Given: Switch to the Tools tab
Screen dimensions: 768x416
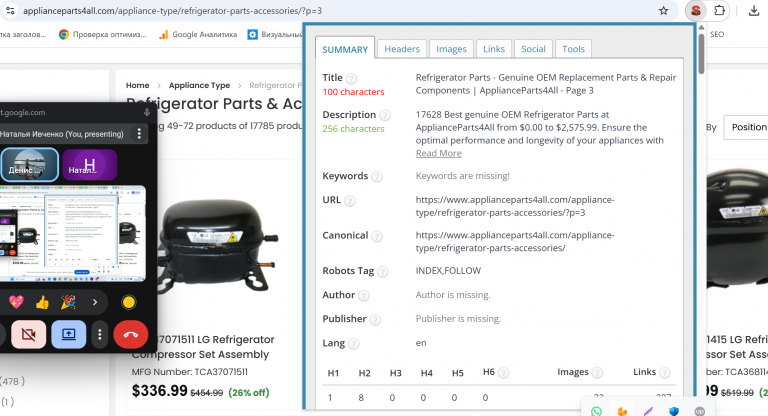Looking at the screenshot, I should tap(574, 49).
